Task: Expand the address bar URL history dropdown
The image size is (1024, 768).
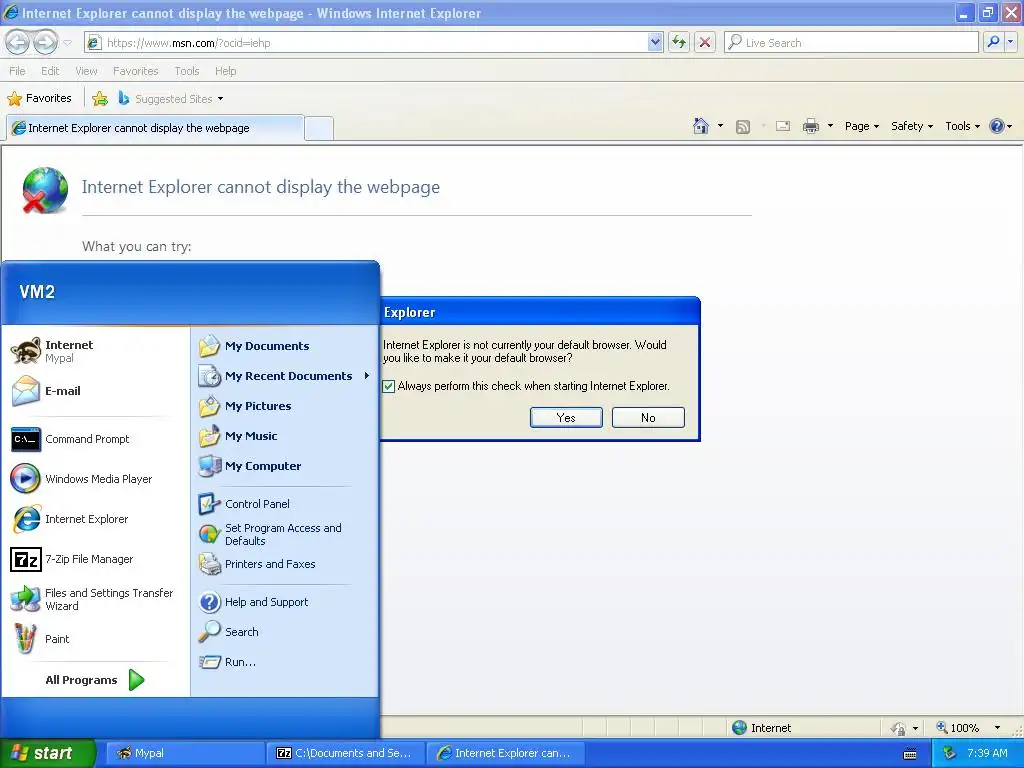Action: 655,42
